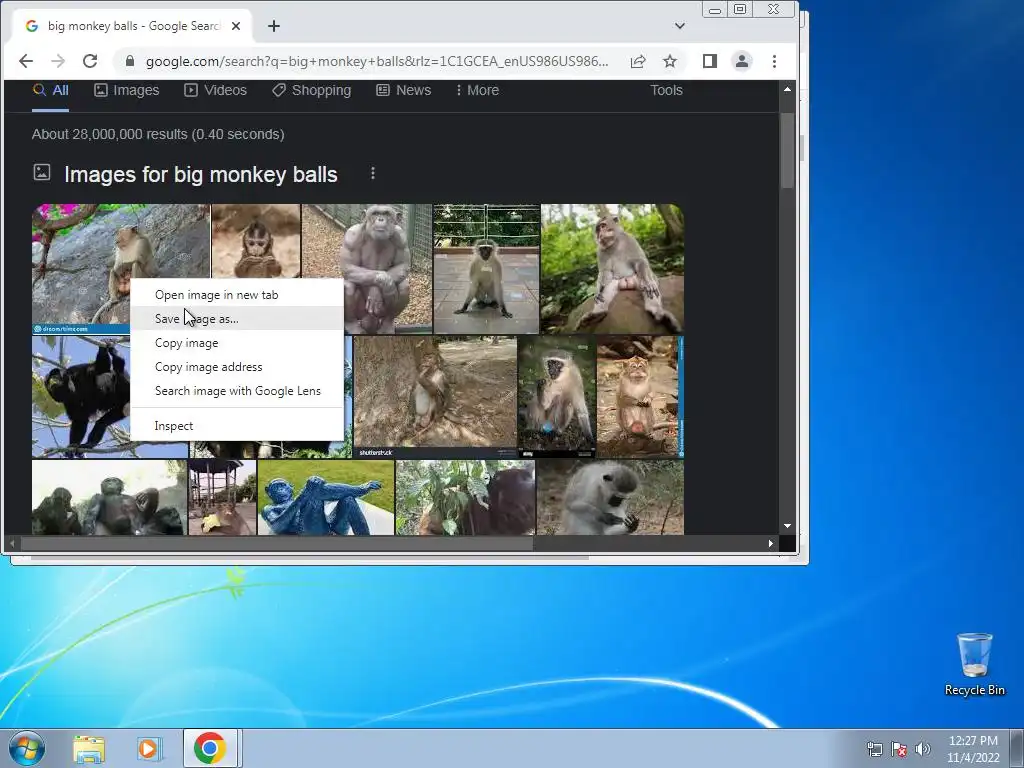This screenshot has width=1024, height=768.
Task: Click the page vertical scroll thumb
Action: click(787, 151)
